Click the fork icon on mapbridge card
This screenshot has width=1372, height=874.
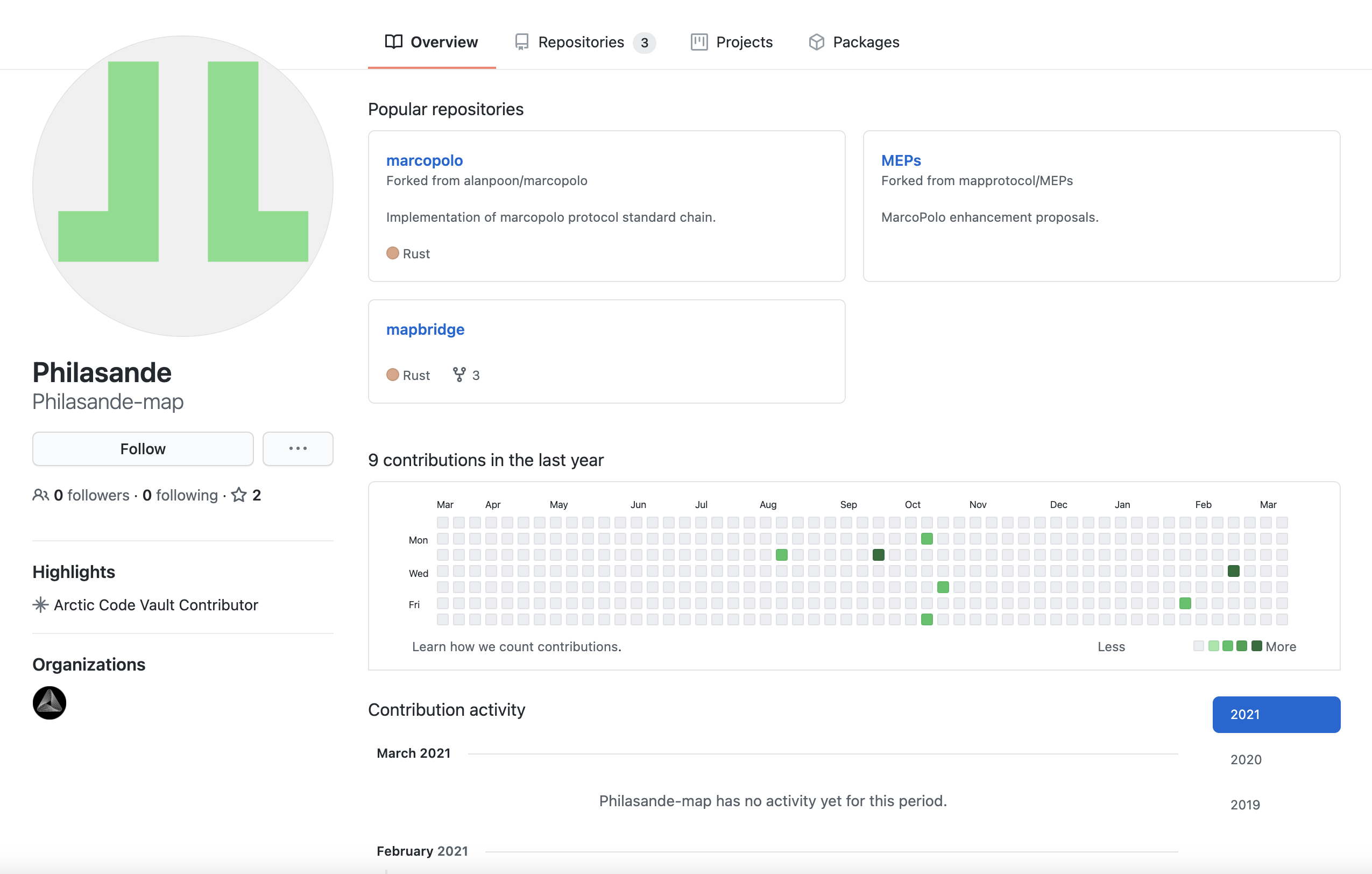click(458, 375)
